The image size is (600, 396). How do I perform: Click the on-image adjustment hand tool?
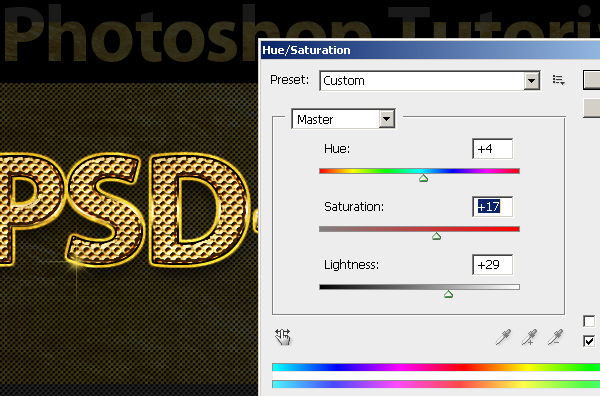pyautogui.click(x=283, y=337)
